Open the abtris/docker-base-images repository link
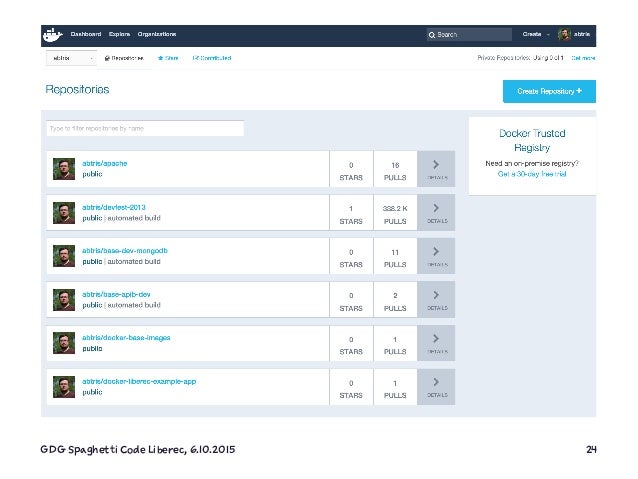638x479 pixels. (x=126, y=338)
